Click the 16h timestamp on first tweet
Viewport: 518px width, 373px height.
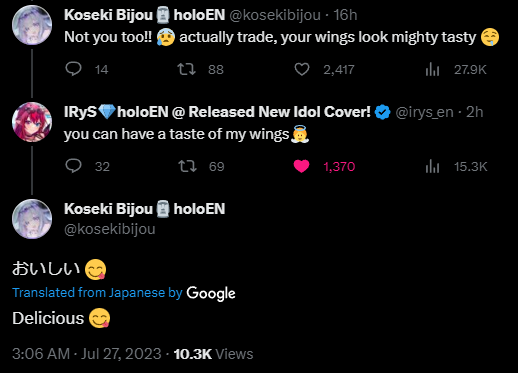345,15
